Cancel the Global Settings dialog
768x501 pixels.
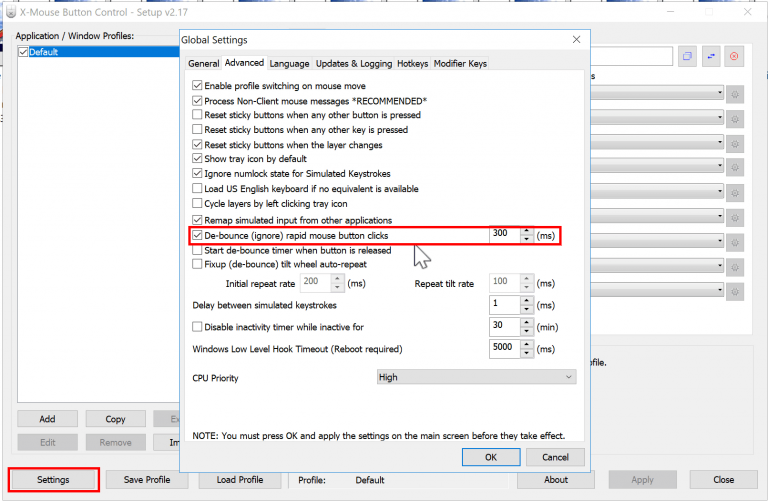point(555,457)
